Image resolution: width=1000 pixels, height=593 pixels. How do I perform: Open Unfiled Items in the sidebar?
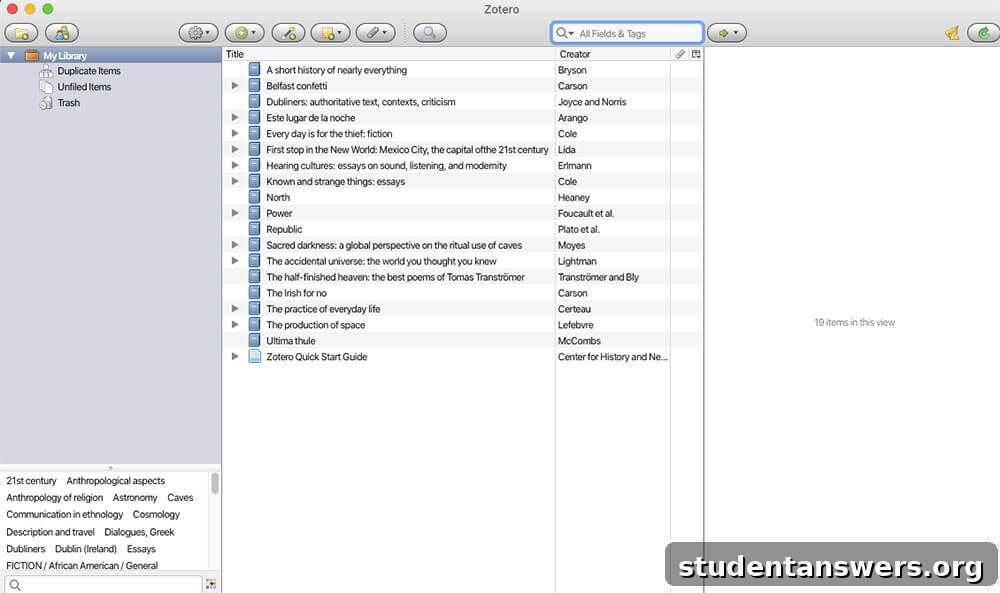point(84,87)
